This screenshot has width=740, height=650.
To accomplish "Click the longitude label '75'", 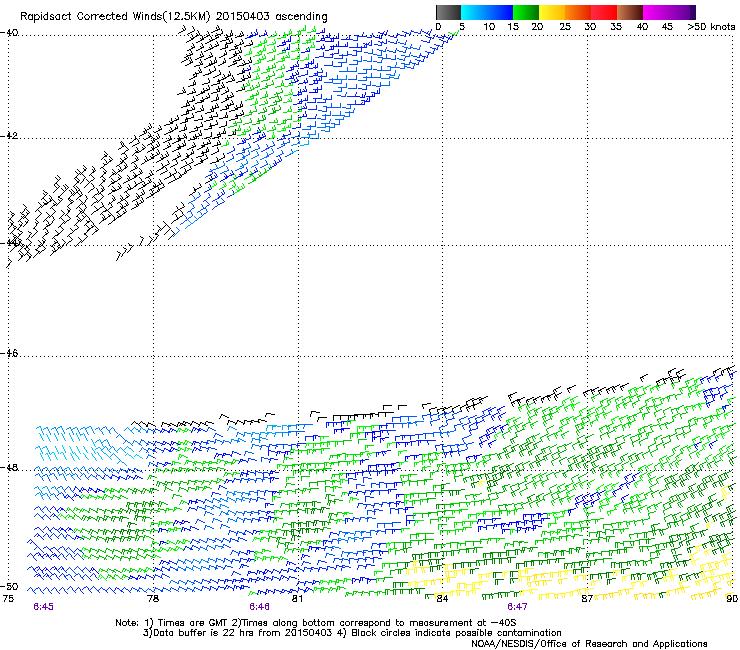I will (8, 599).
